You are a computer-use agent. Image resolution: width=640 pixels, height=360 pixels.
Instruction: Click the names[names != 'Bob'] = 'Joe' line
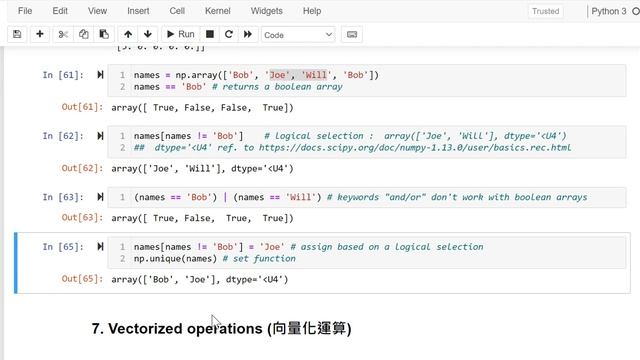point(309,247)
